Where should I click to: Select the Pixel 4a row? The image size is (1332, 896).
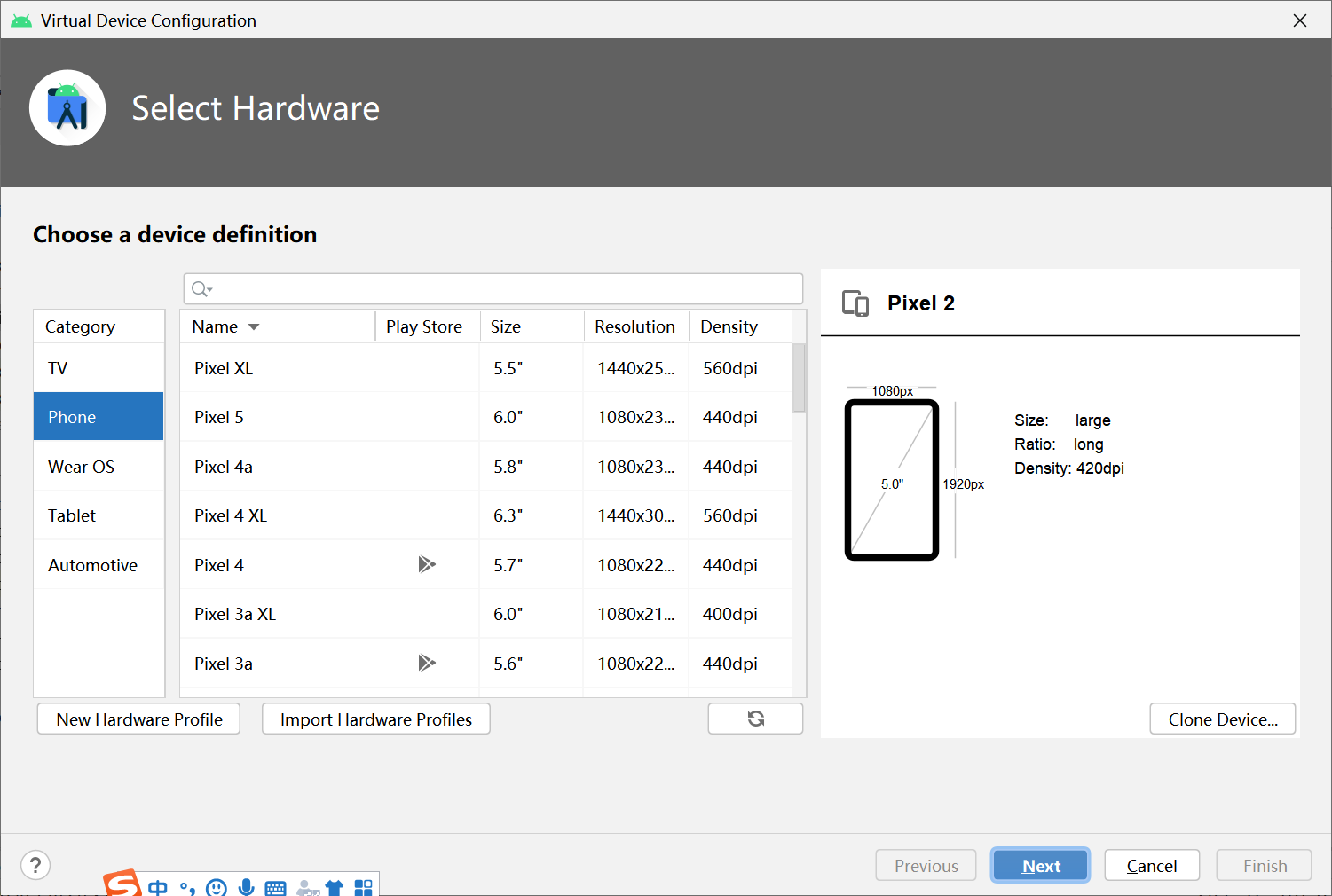[x=485, y=467]
